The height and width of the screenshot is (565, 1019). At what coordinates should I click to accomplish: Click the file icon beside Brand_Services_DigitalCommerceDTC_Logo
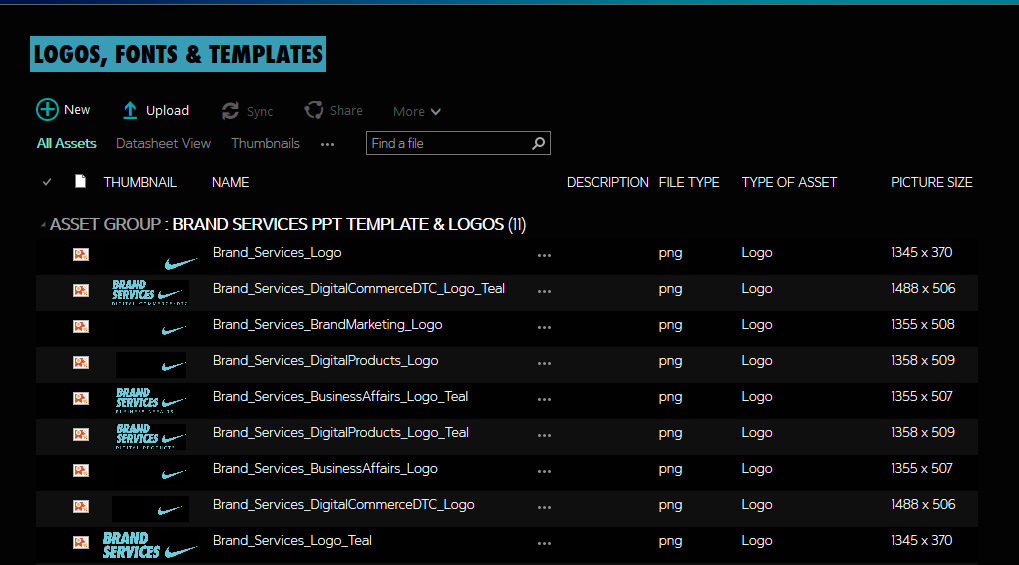tap(81, 506)
